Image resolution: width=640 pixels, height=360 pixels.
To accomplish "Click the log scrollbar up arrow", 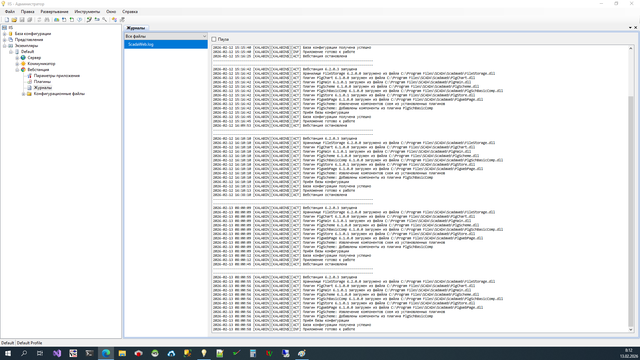I will coord(631,48).
